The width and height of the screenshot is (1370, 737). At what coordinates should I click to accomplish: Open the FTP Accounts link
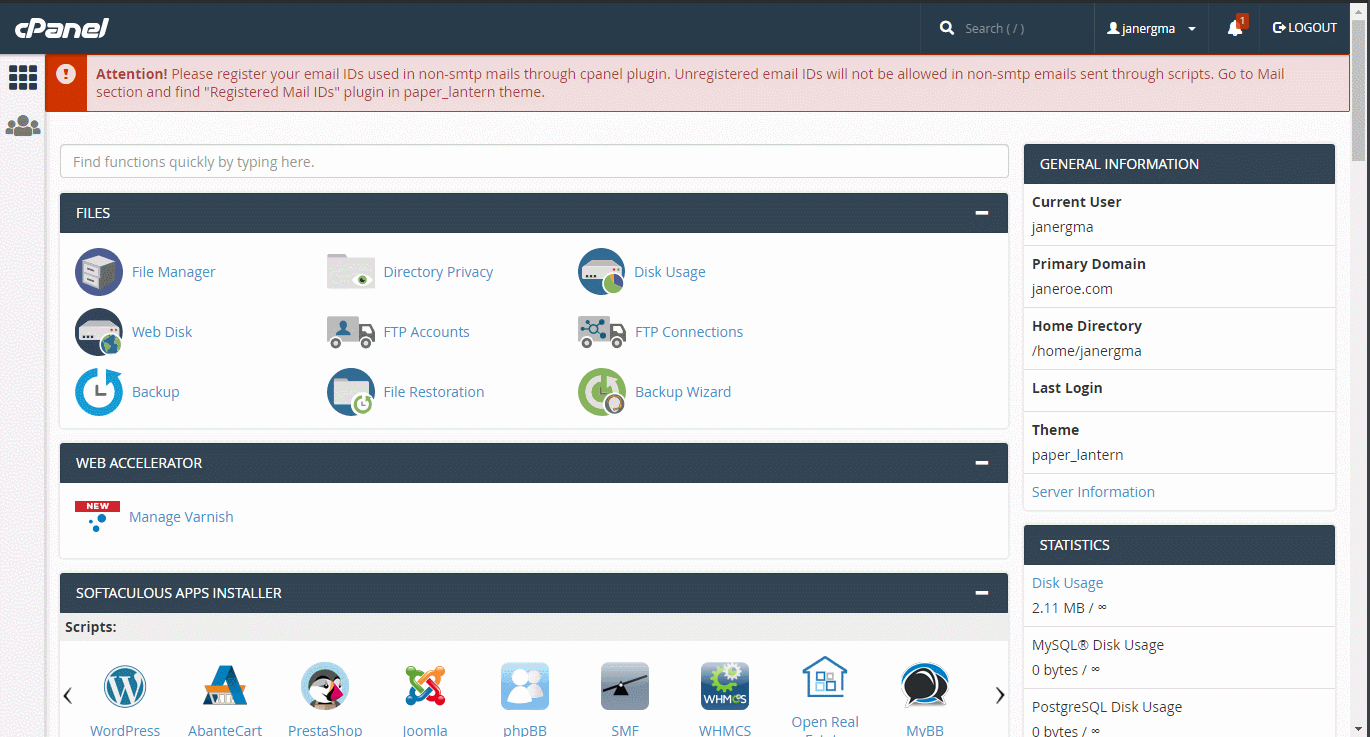coord(426,332)
